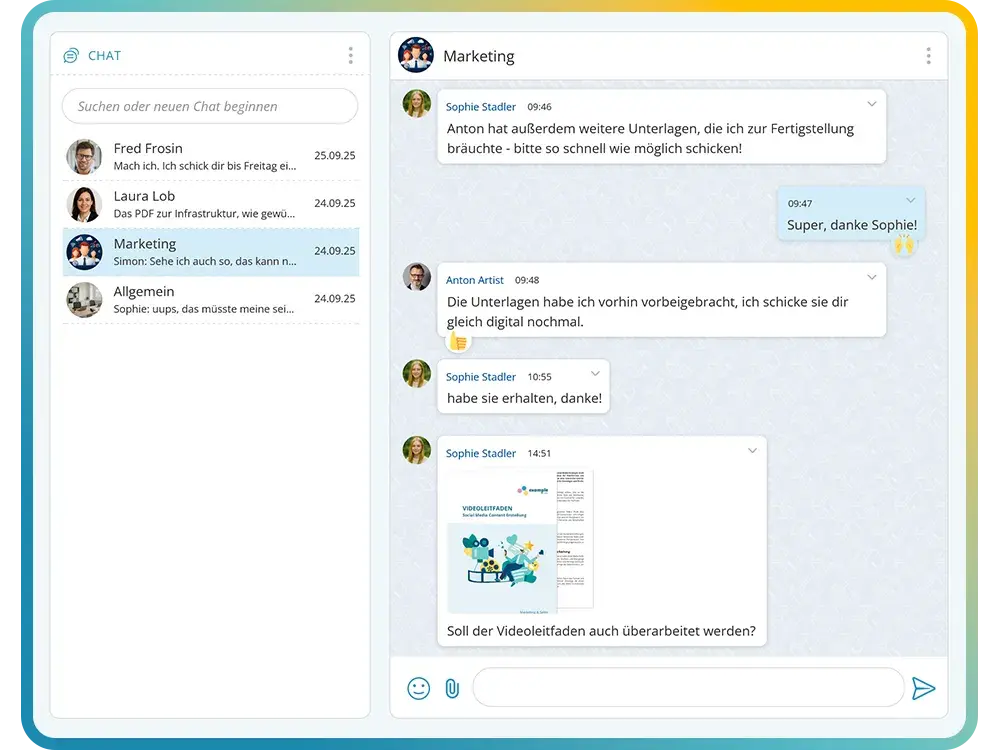Click preview 'Simon: Sehe ich auch so, das kann n...'
This screenshot has width=1000, height=750.
pos(205,261)
